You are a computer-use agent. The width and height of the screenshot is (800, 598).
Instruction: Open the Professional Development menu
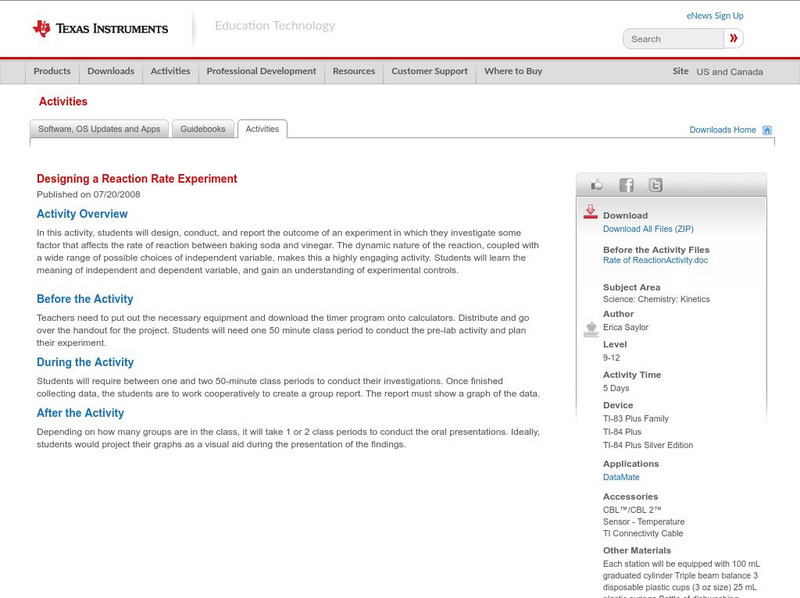click(x=261, y=71)
